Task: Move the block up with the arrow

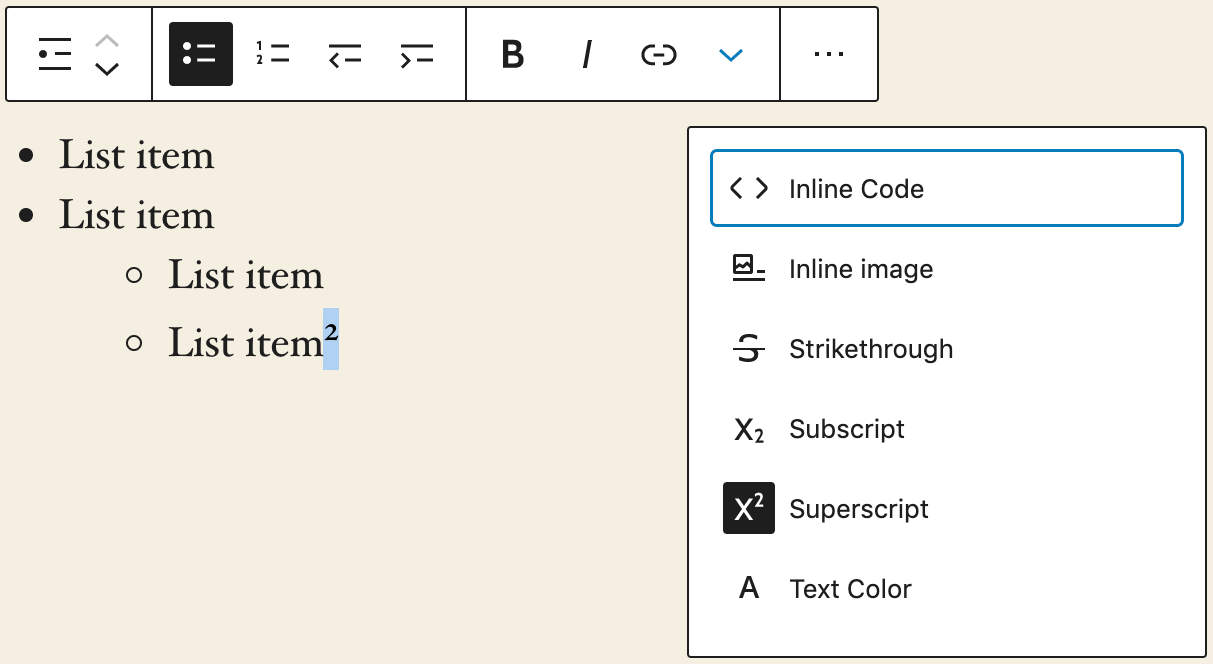Action: [105, 42]
